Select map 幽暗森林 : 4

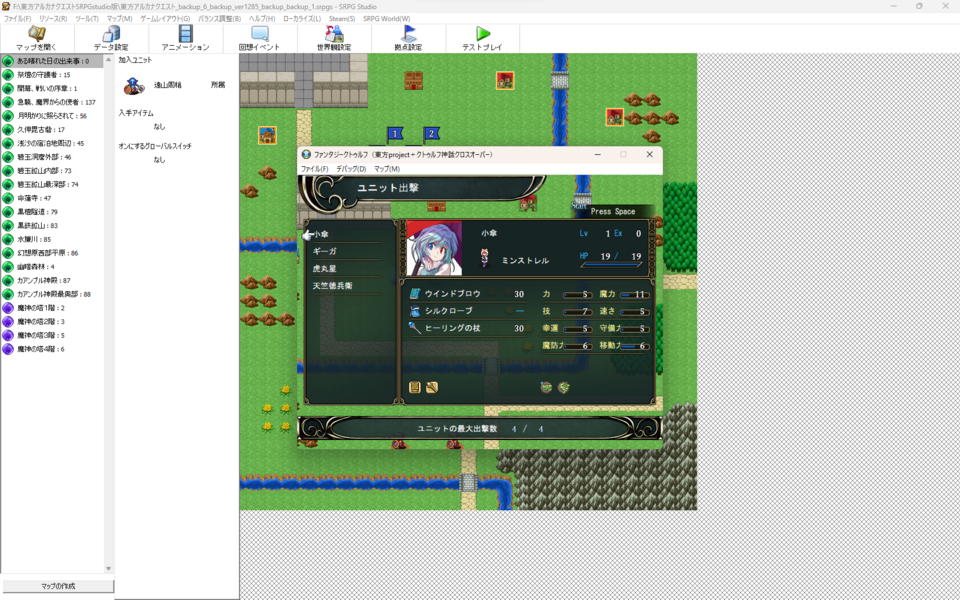52,267
